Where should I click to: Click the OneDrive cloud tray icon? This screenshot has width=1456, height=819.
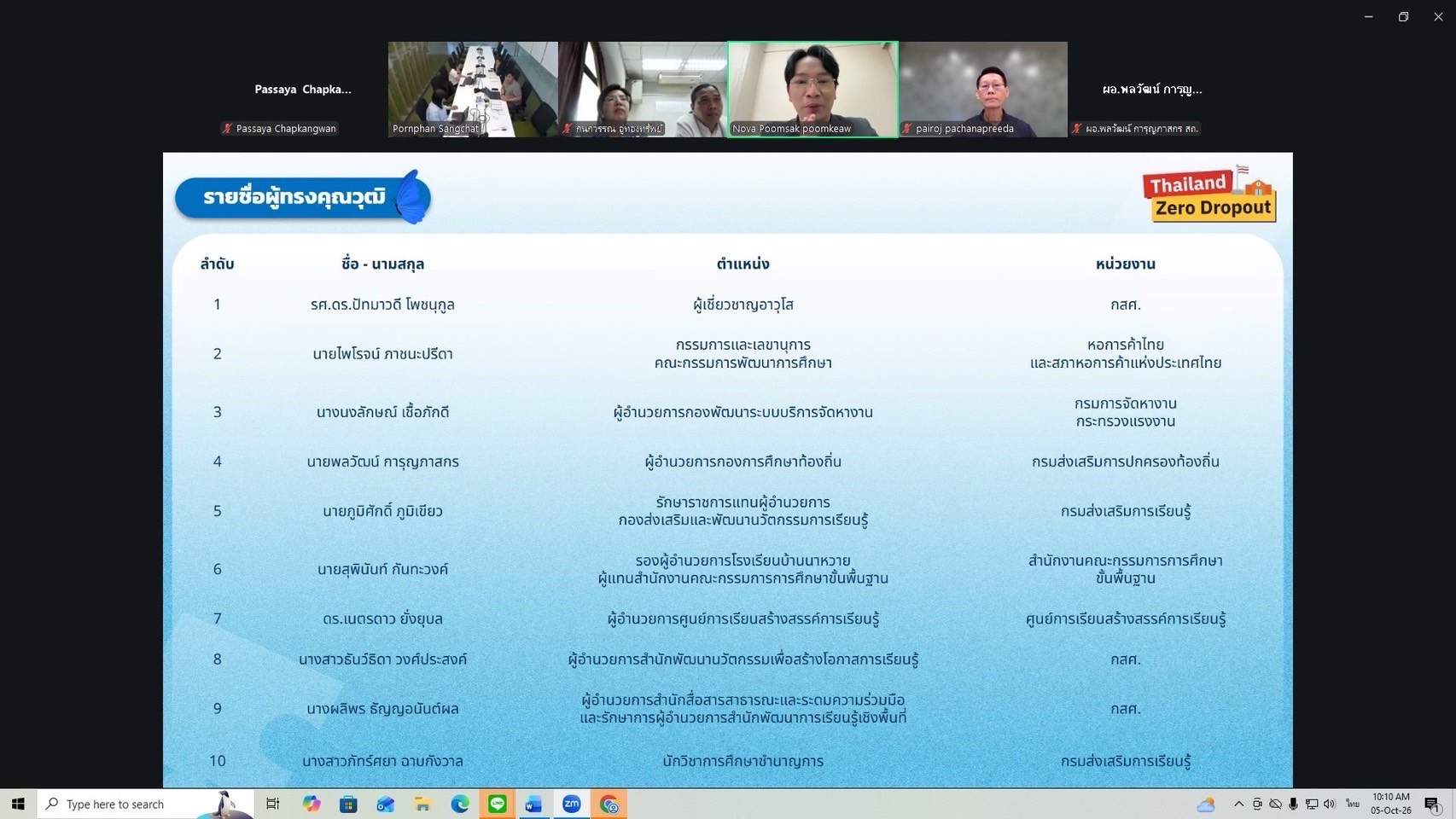(x=1275, y=804)
